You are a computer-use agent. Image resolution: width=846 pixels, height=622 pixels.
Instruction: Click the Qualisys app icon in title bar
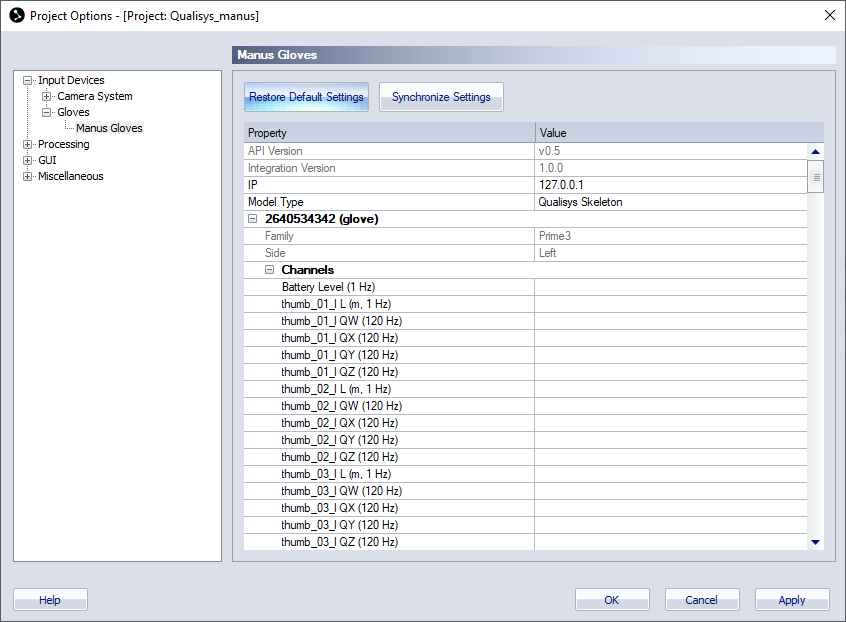coord(16,15)
